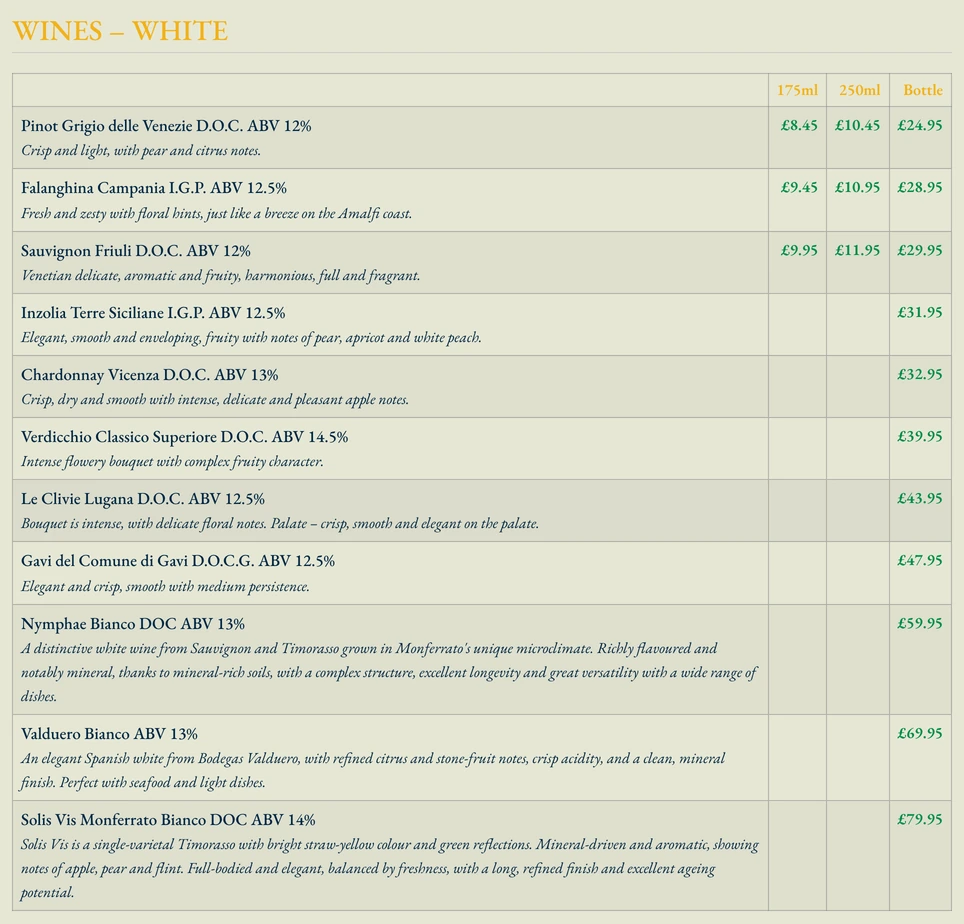The image size is (964, 924).
Task: Click Valduero Bianco ABV 13% title
Action: [x=109, y=734]
